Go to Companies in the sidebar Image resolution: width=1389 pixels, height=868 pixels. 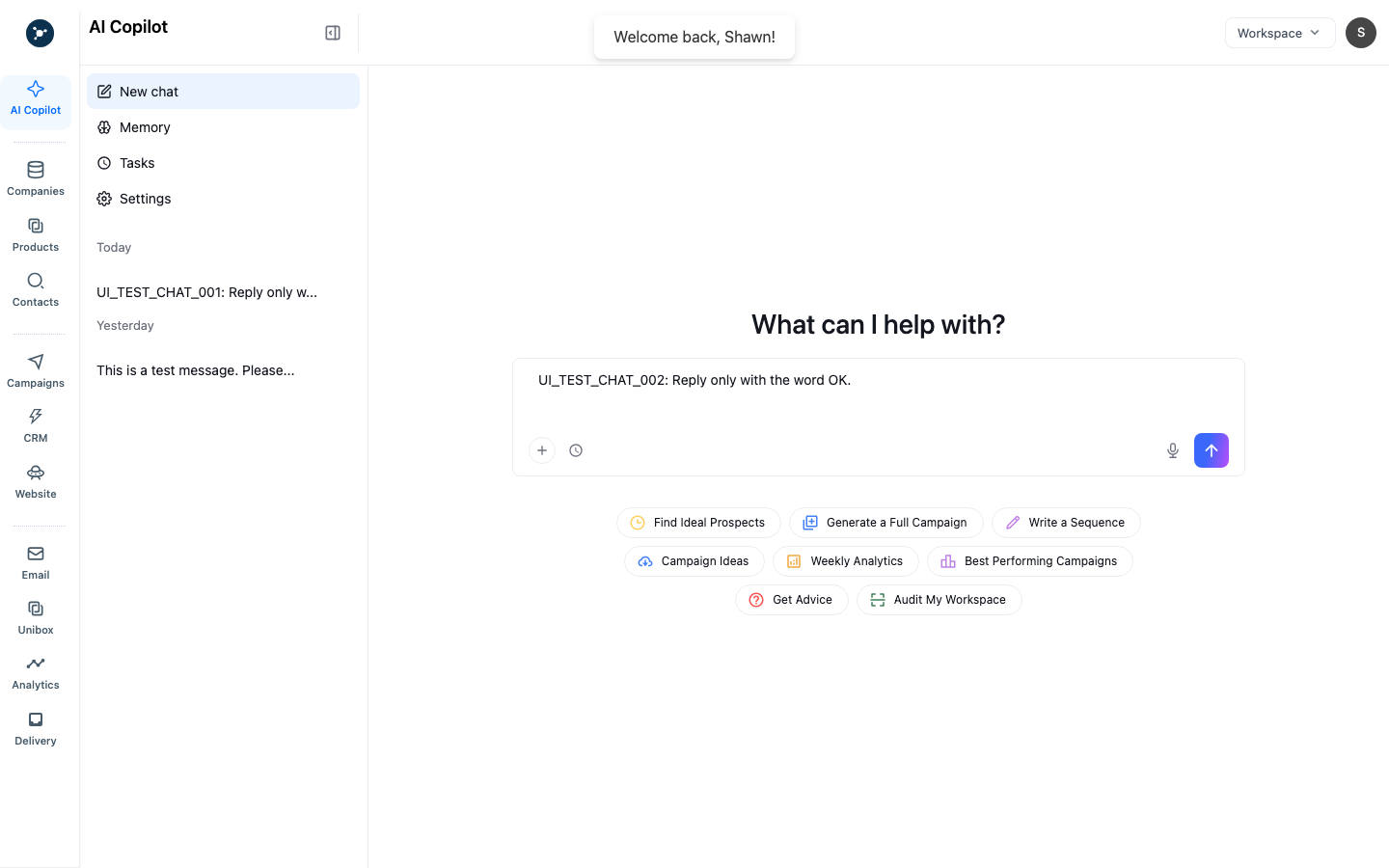tap(36, 178)
